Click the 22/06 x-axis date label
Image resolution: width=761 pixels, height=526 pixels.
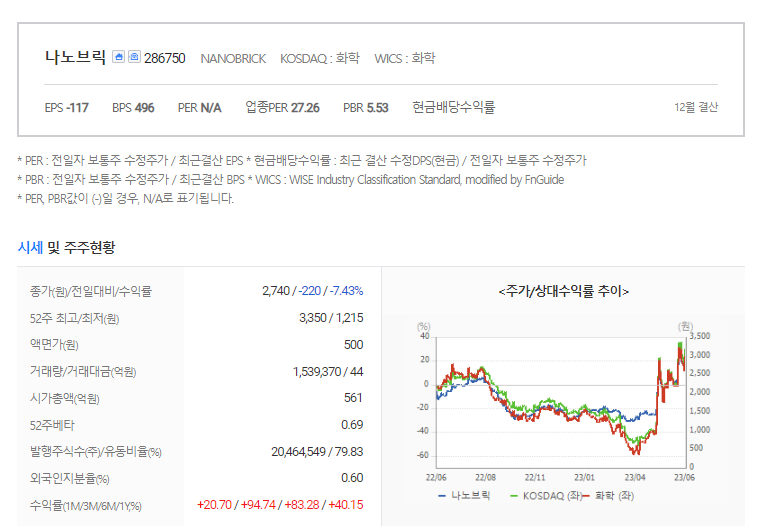point(436,477)
